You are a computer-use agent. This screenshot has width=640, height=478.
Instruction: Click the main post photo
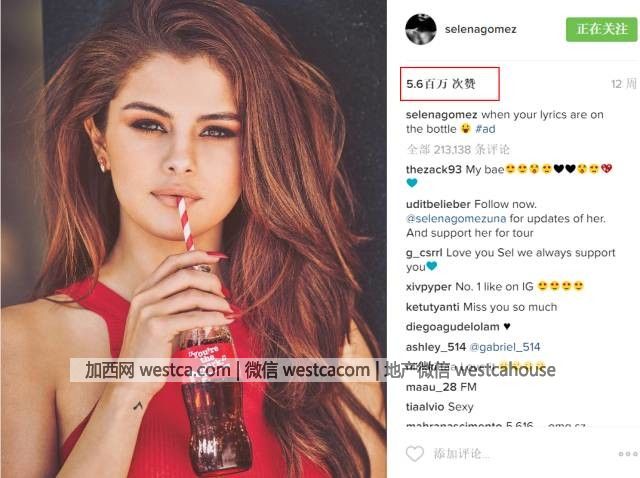pos(193,239)
